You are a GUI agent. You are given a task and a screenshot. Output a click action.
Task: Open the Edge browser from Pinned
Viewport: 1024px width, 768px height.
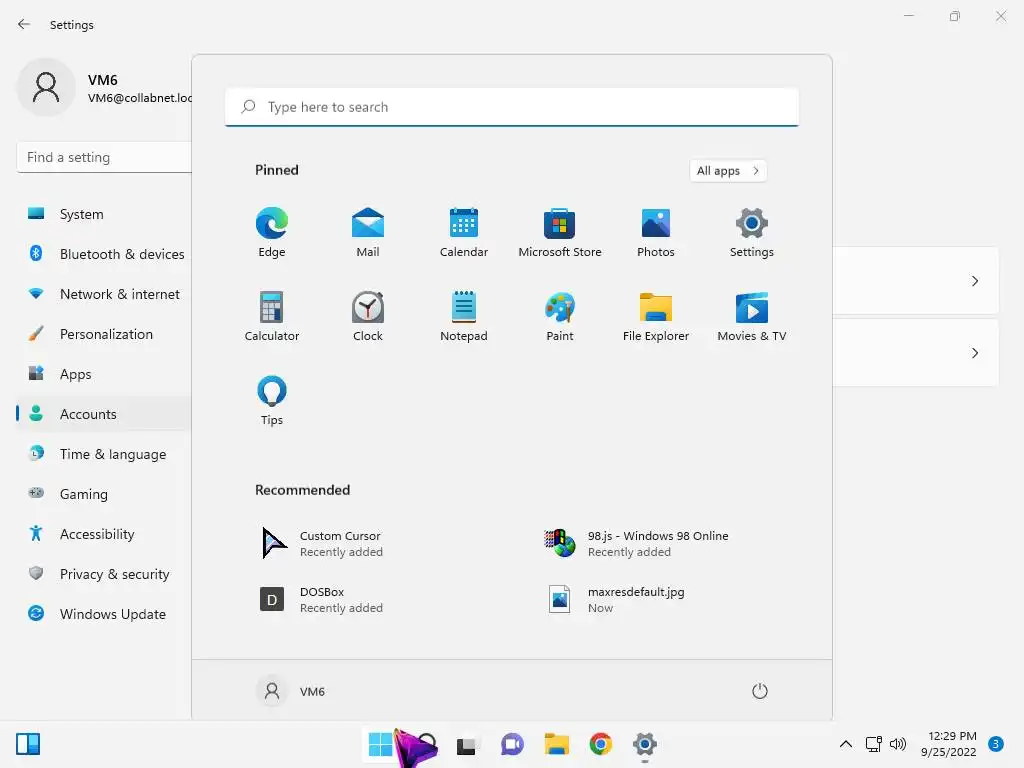tap(272, 232)
